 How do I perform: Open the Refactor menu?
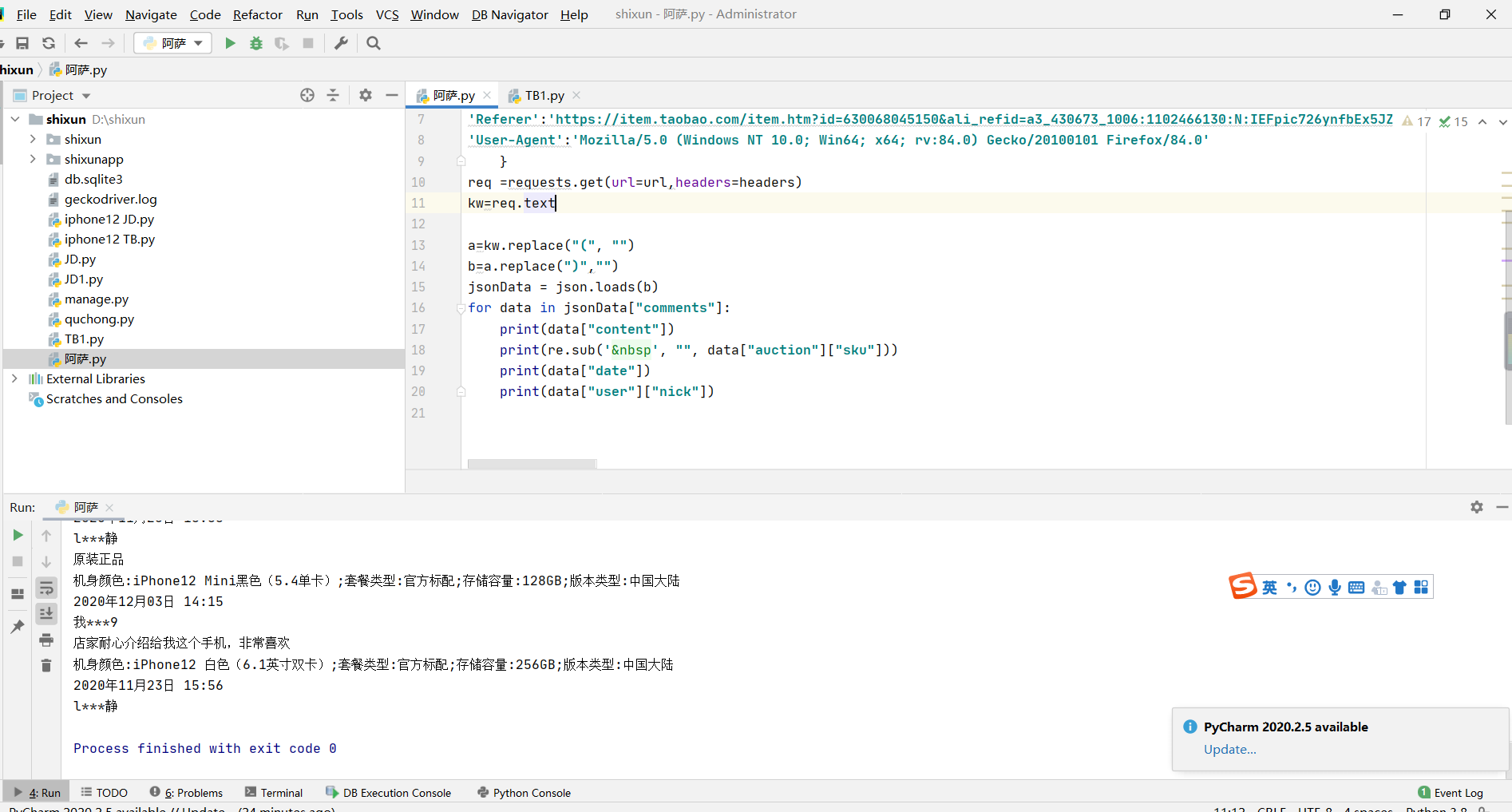point(257,14)
